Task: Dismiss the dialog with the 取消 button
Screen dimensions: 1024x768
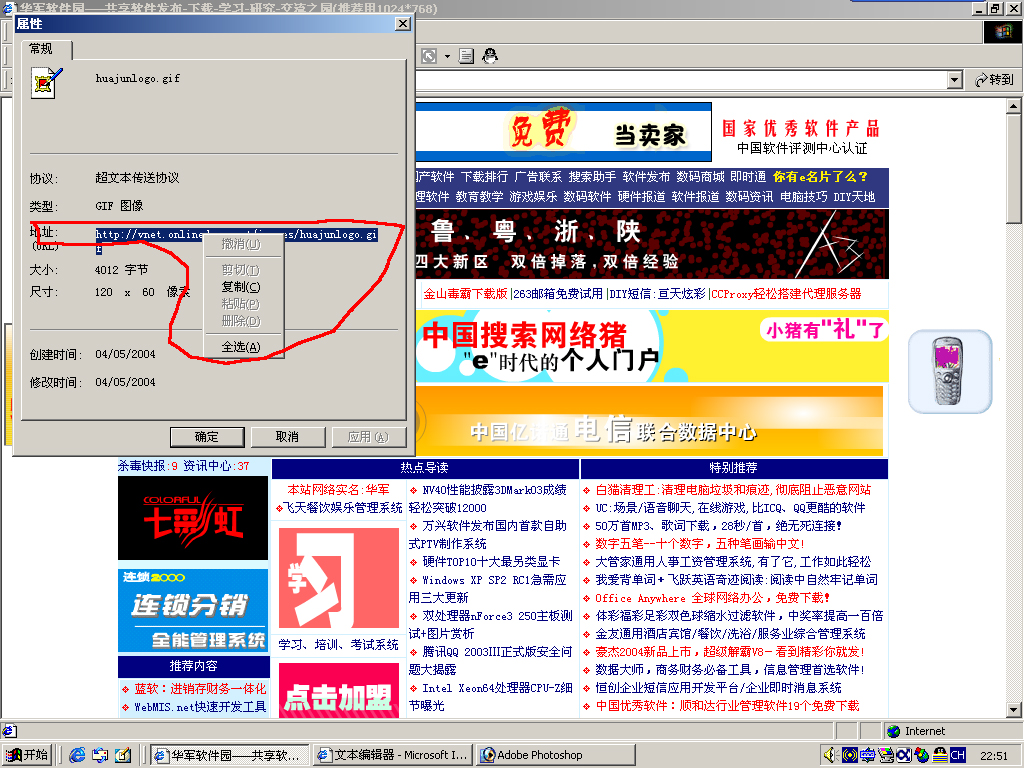Action: 287,437
